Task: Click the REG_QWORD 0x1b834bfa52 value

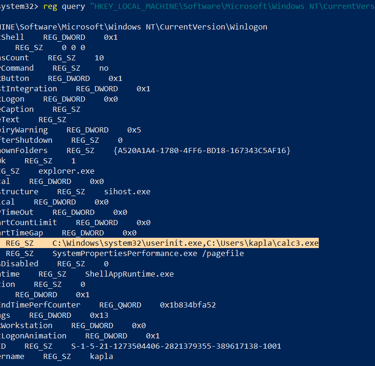Action: 188,305
